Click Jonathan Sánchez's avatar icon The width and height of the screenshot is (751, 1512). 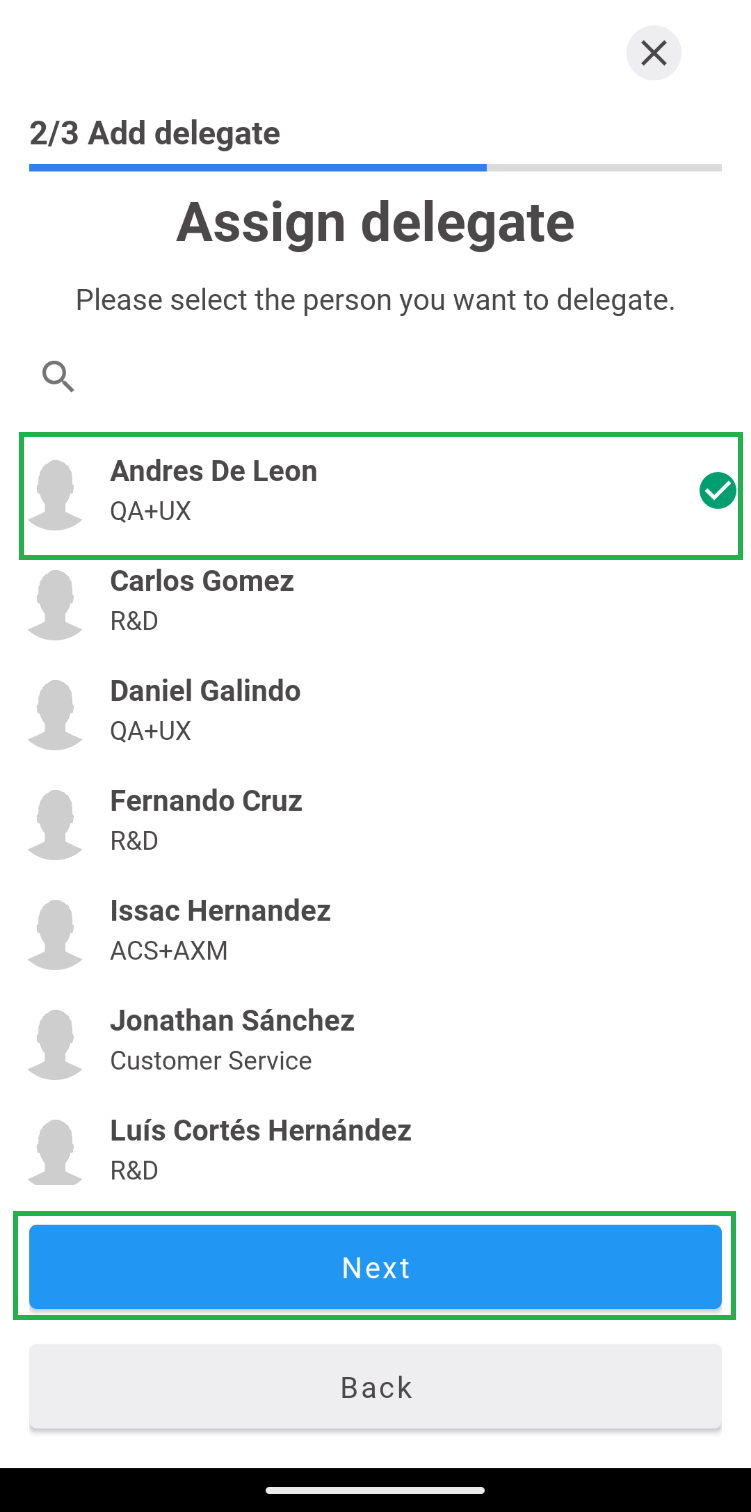(x=55, y=1045)
